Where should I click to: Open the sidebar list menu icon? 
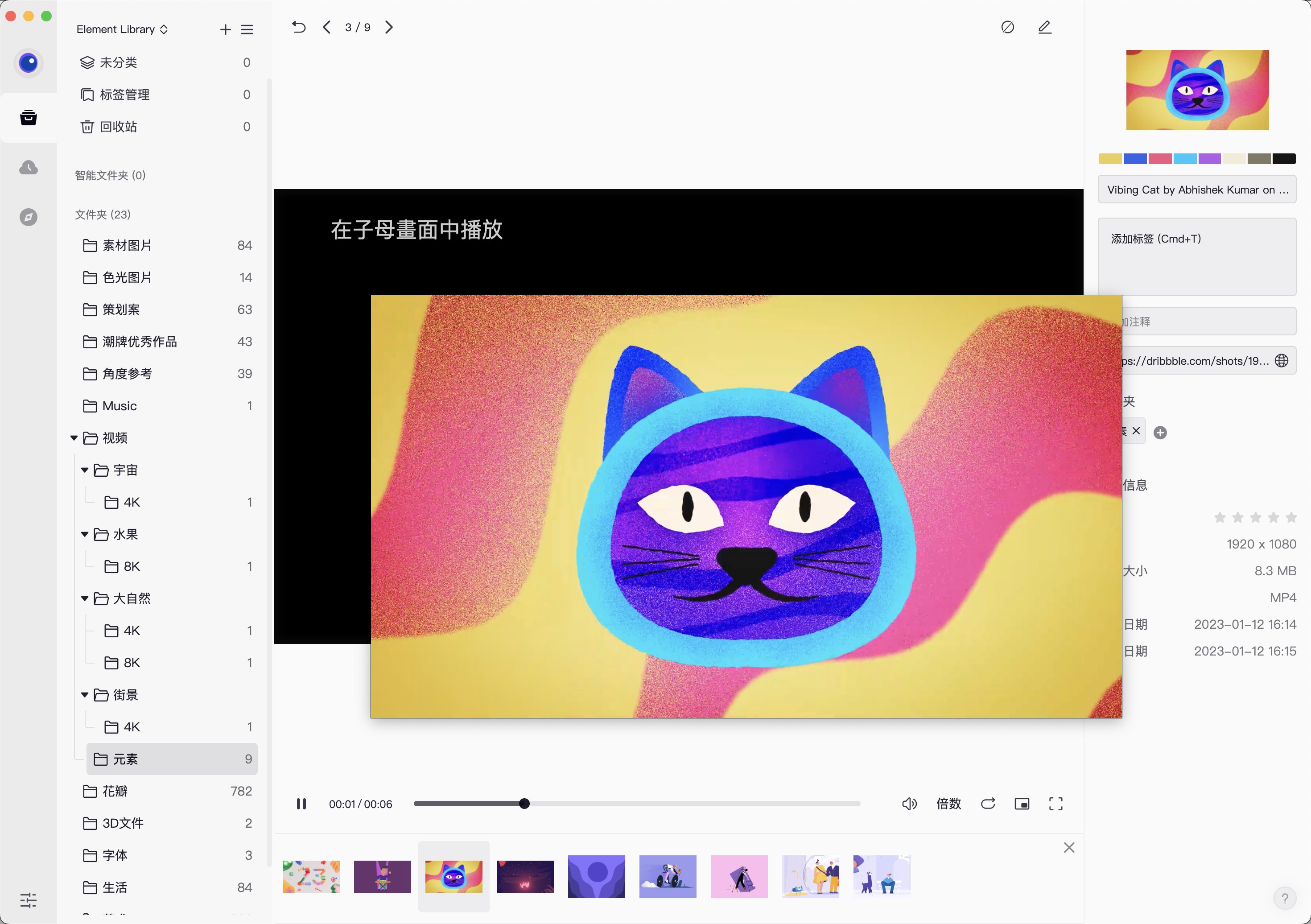247,29
